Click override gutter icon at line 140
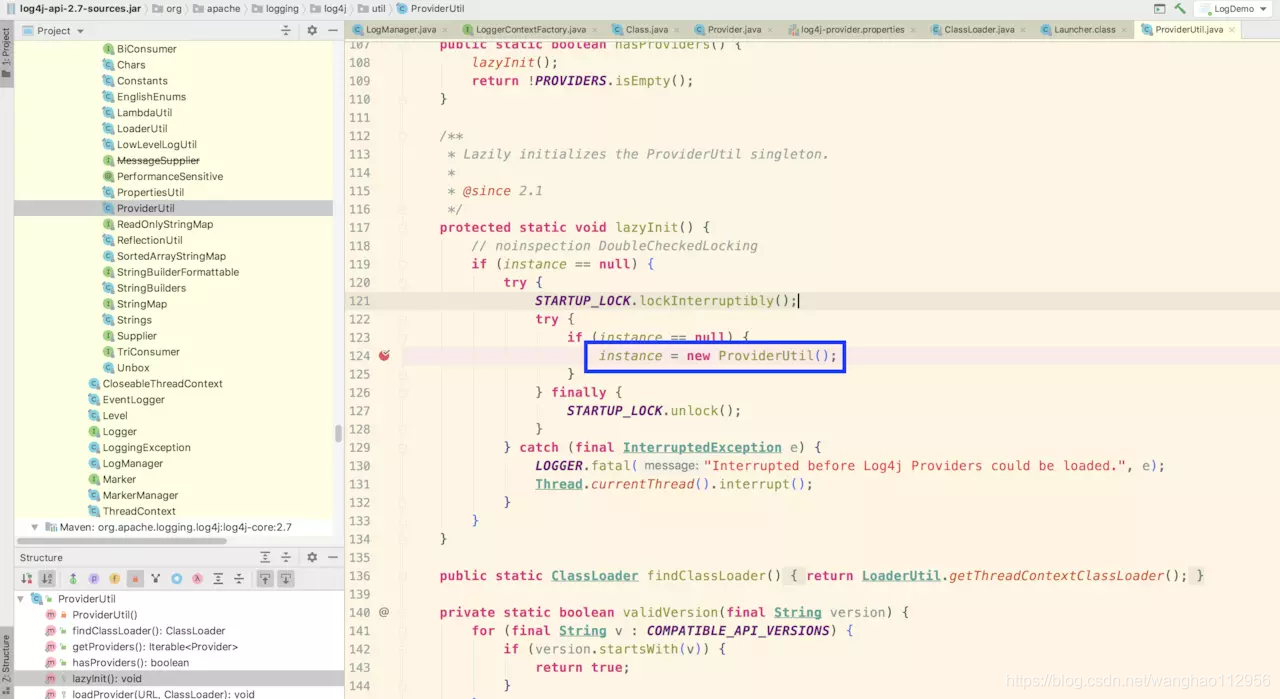This screenshot has width=1280, height=699. click(384, 612)
